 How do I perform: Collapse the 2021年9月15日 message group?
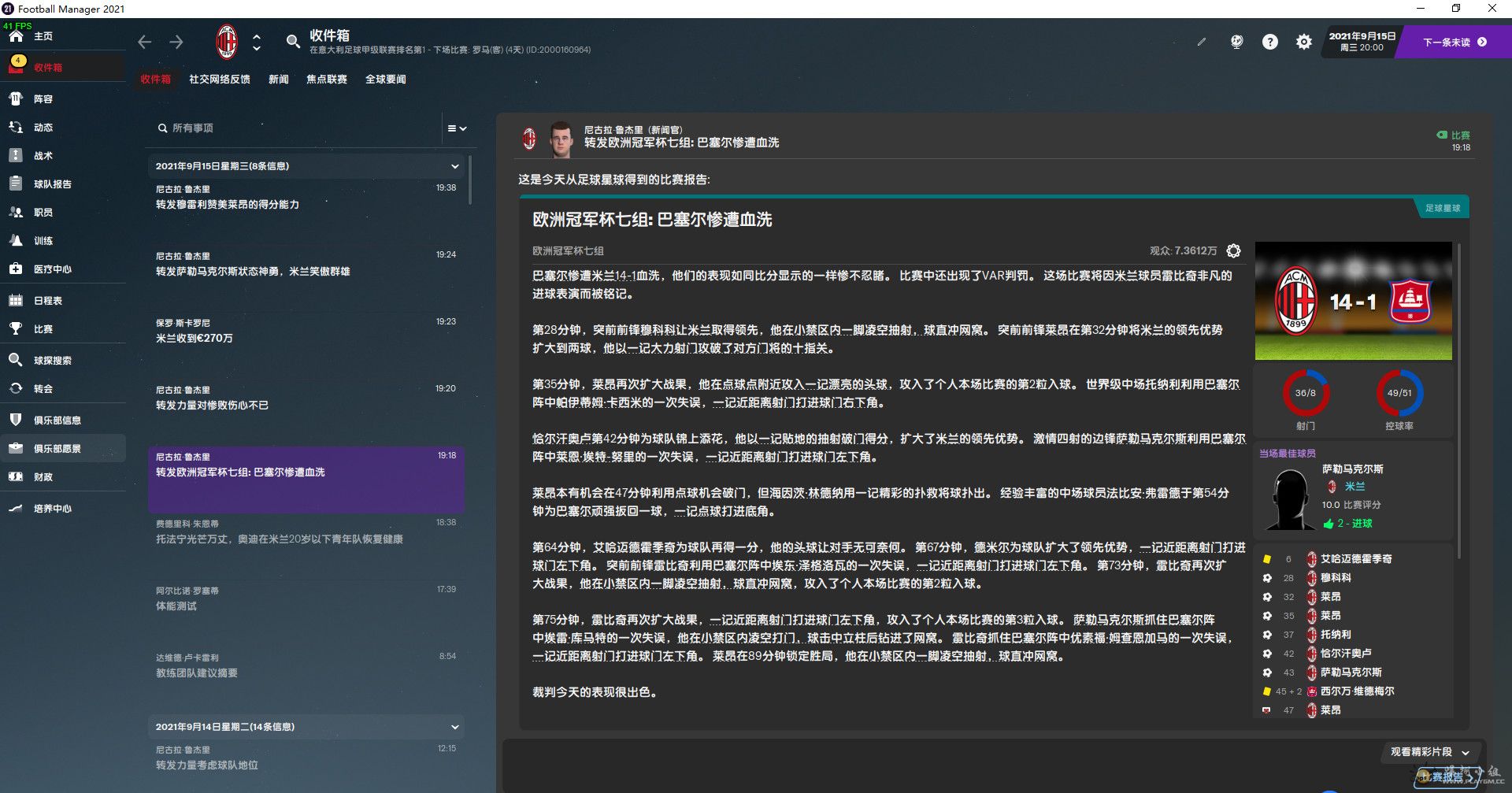[454, 166]
